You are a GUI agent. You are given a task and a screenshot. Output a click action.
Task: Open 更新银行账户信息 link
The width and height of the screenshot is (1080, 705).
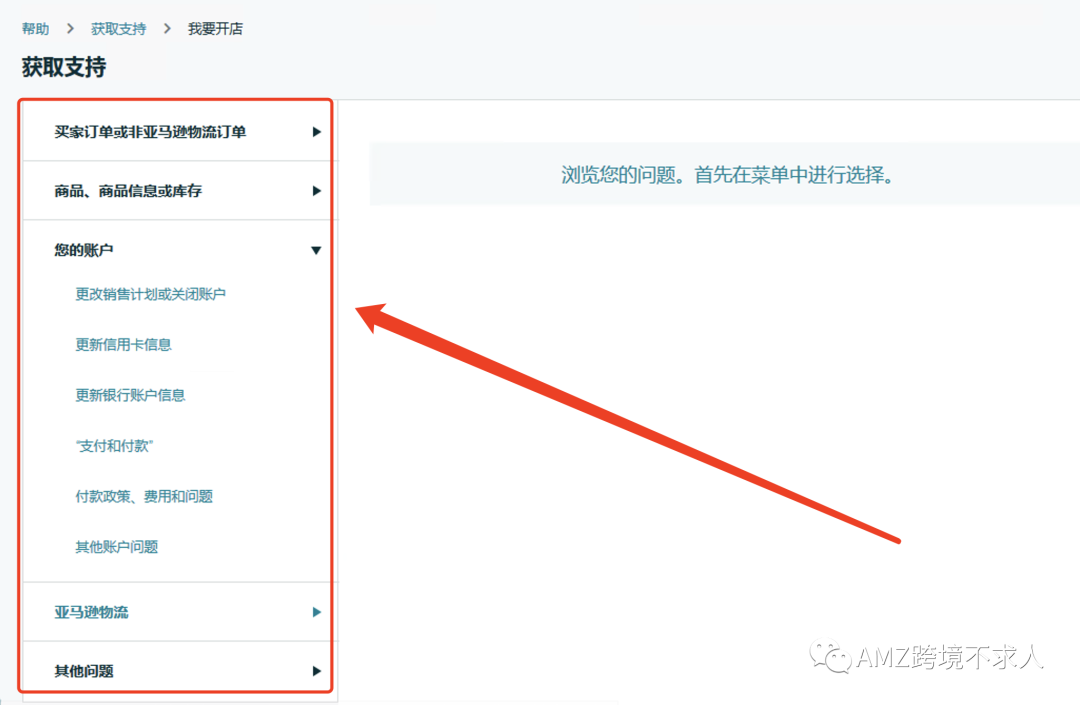(x=130, y=395)
